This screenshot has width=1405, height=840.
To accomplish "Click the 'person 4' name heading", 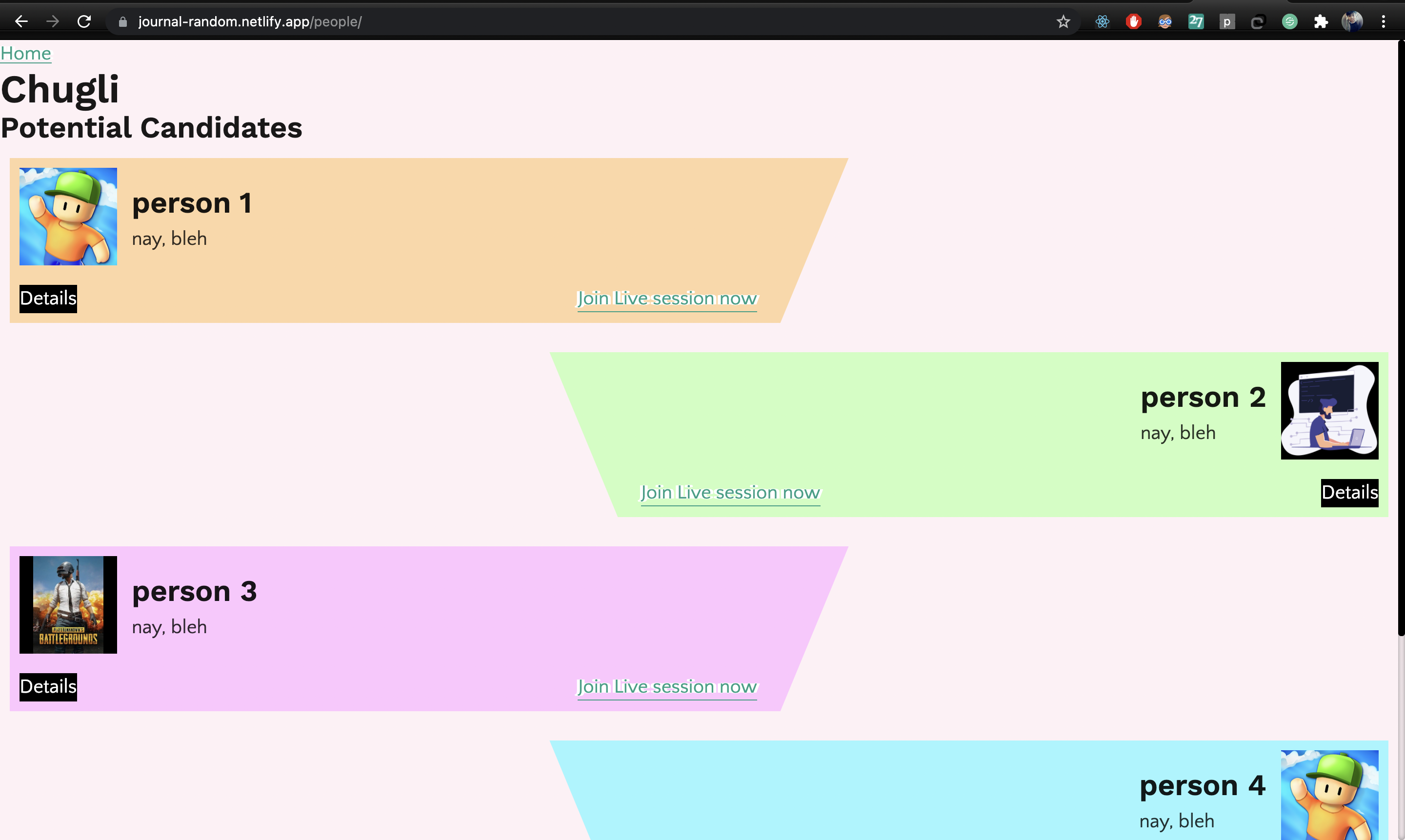I will pyautogui.click(x=1203, y=786).
